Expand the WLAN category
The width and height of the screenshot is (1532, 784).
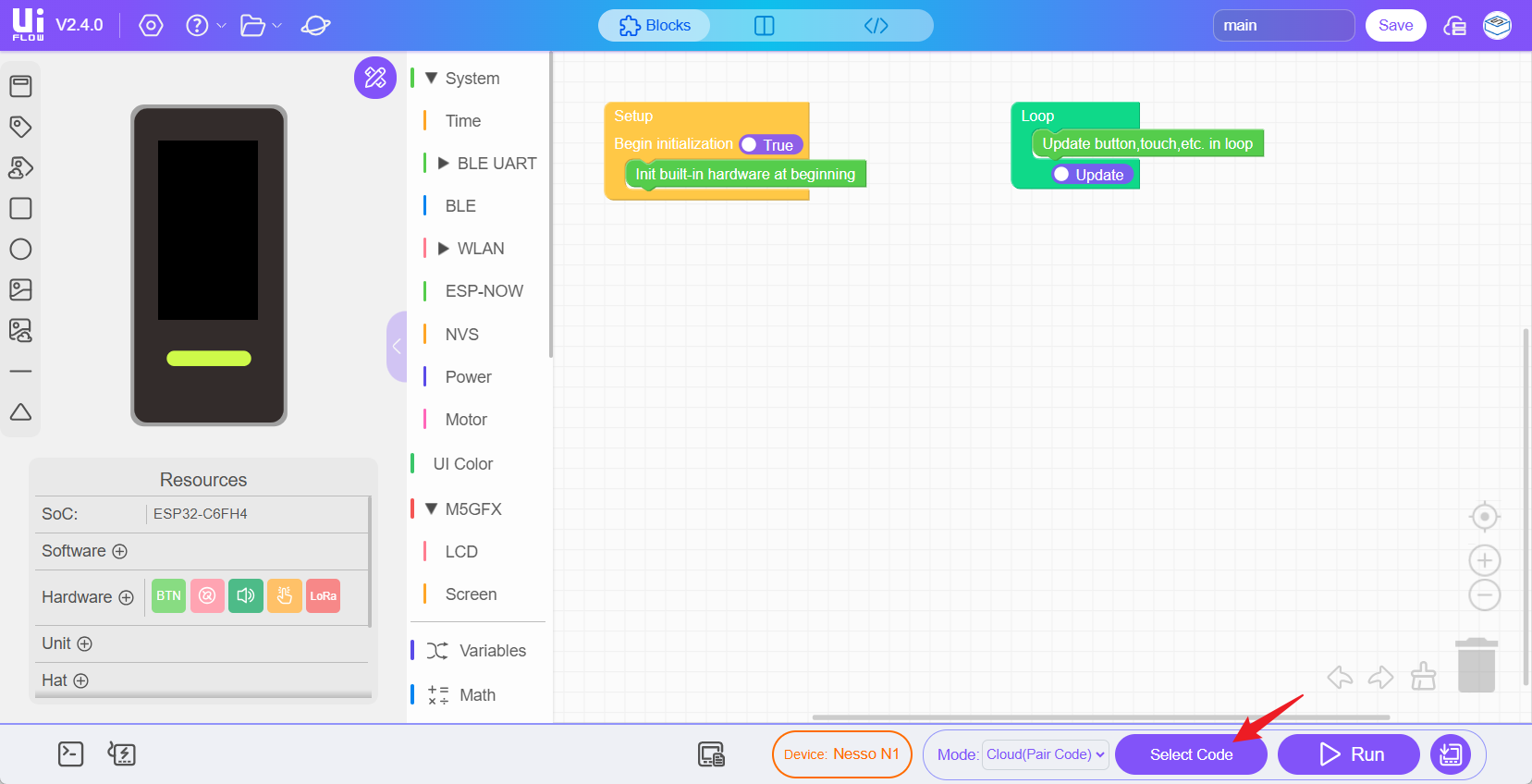(444, 249)
